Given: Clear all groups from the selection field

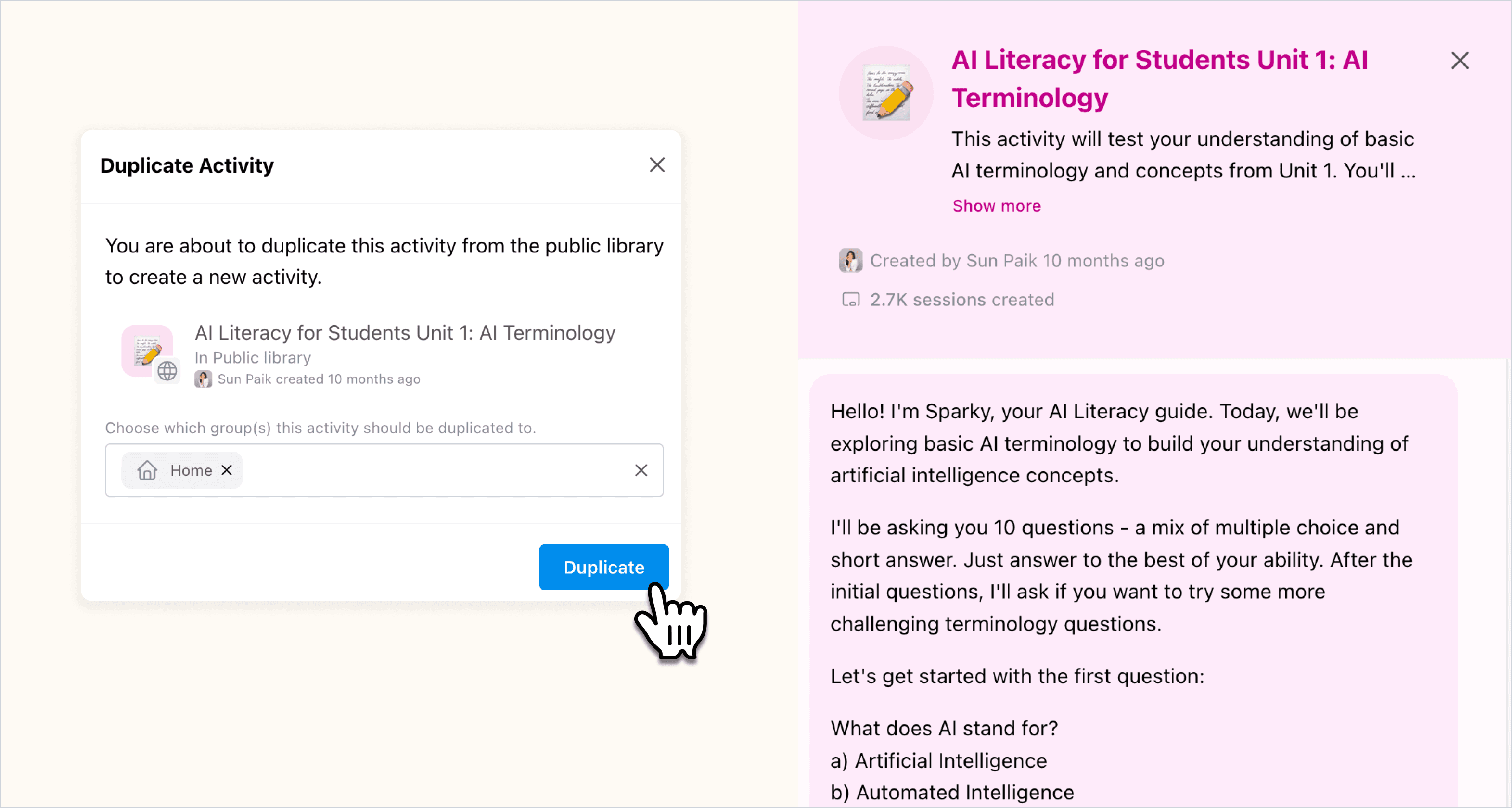Looking at the screenshot, I should [641, 470].
